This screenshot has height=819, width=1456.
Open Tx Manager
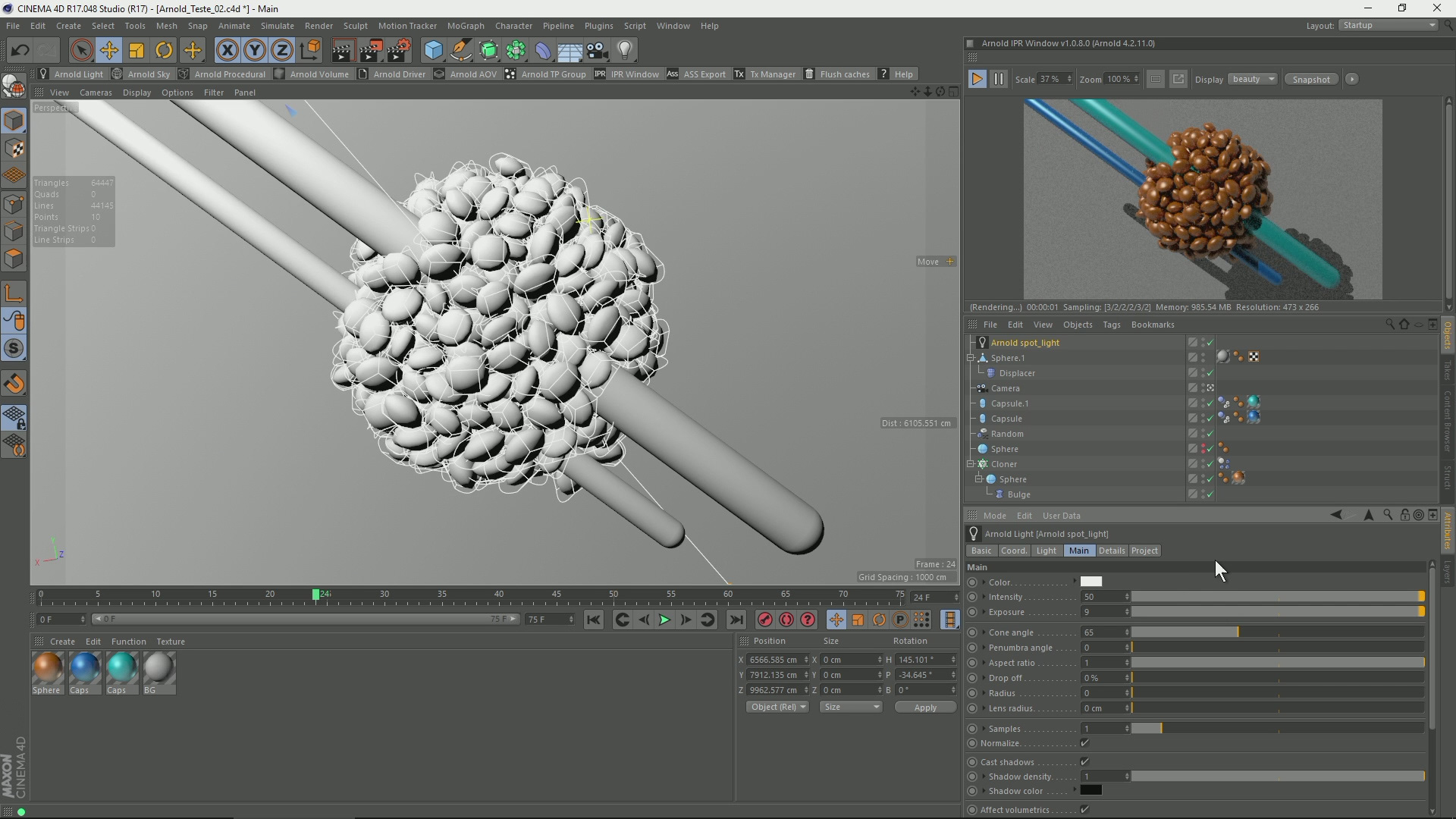click(764, 74)
